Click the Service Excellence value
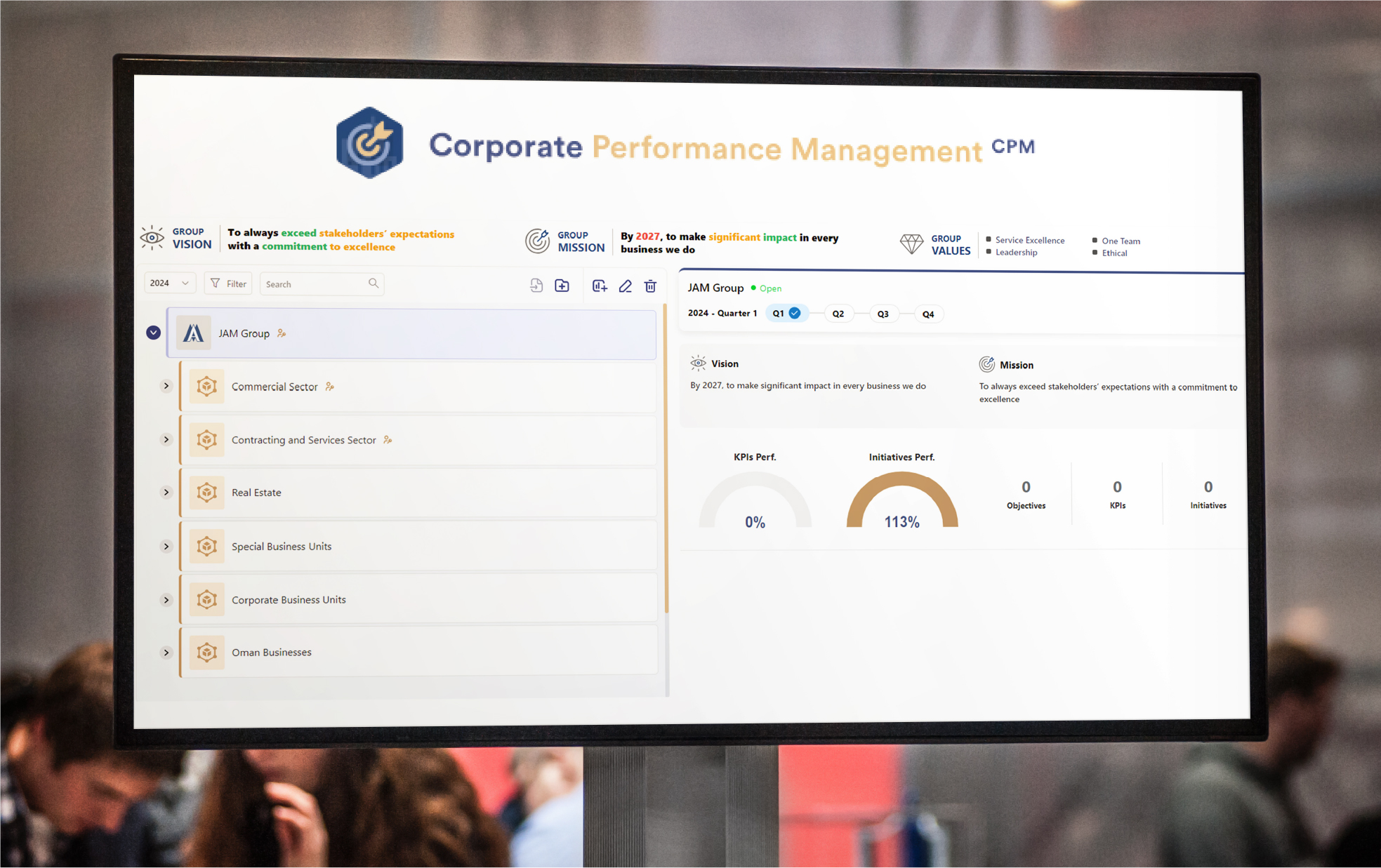The width and height of the screenshot is (1381, 868). pyautogui.click(x=1030, y=240)
